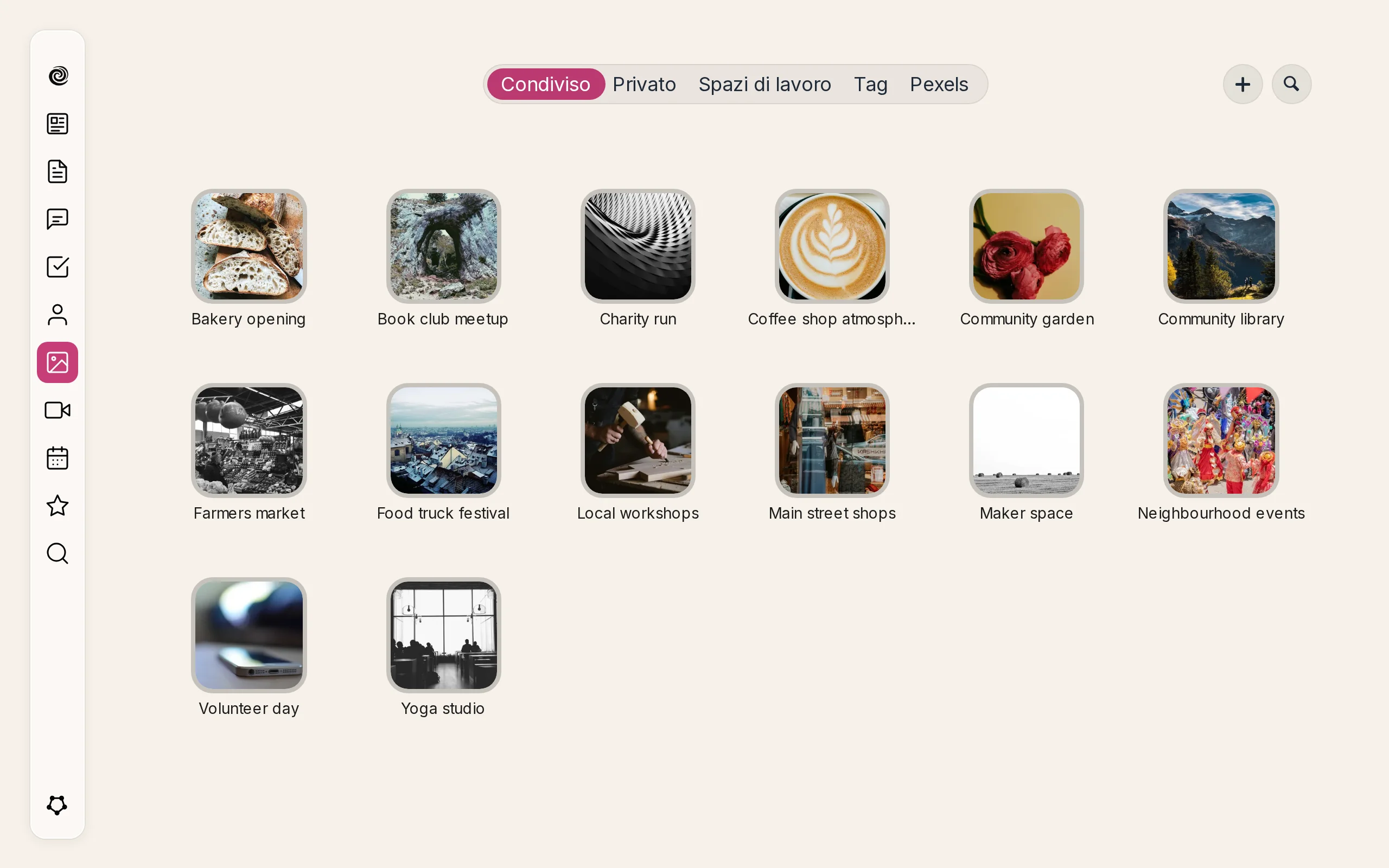Open the Local workshops album thumbnail
This screenshot has height=868, width=1389.
638,441
